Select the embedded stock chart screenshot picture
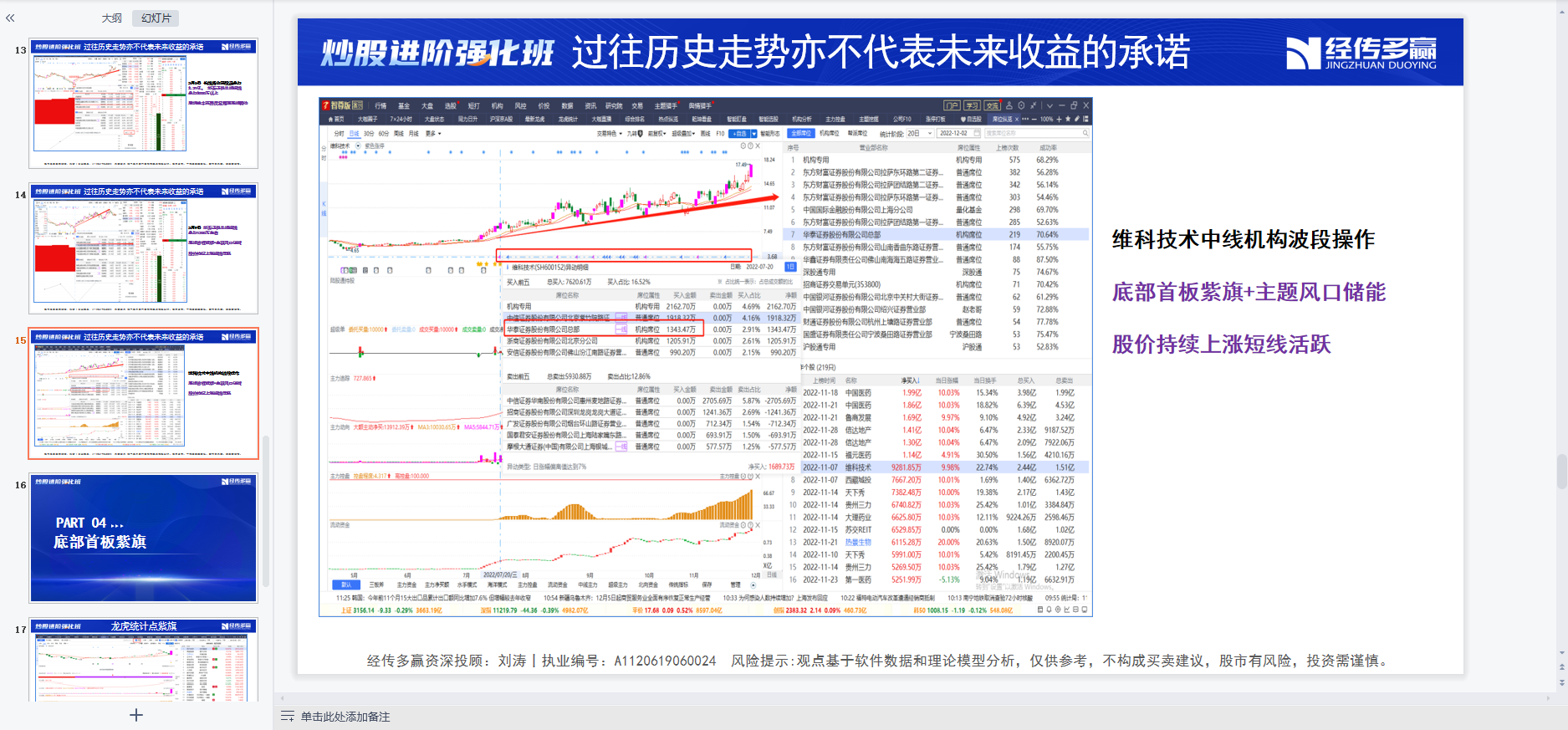Screen dimensions: 1568x730 706,357
